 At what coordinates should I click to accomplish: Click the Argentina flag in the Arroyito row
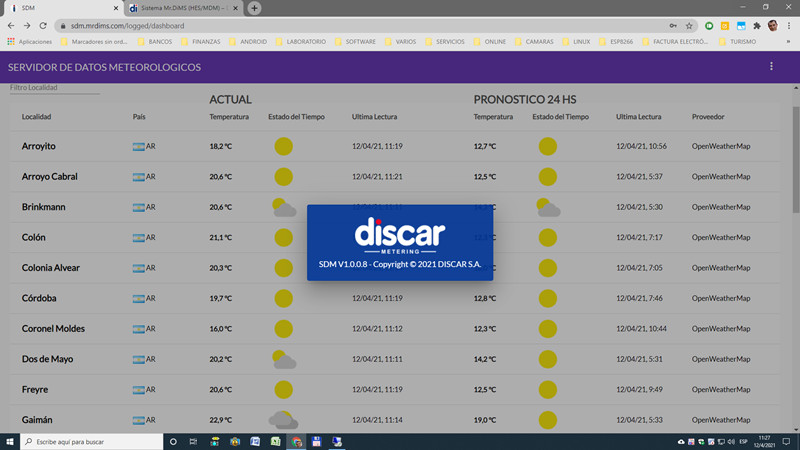(138, 146)
